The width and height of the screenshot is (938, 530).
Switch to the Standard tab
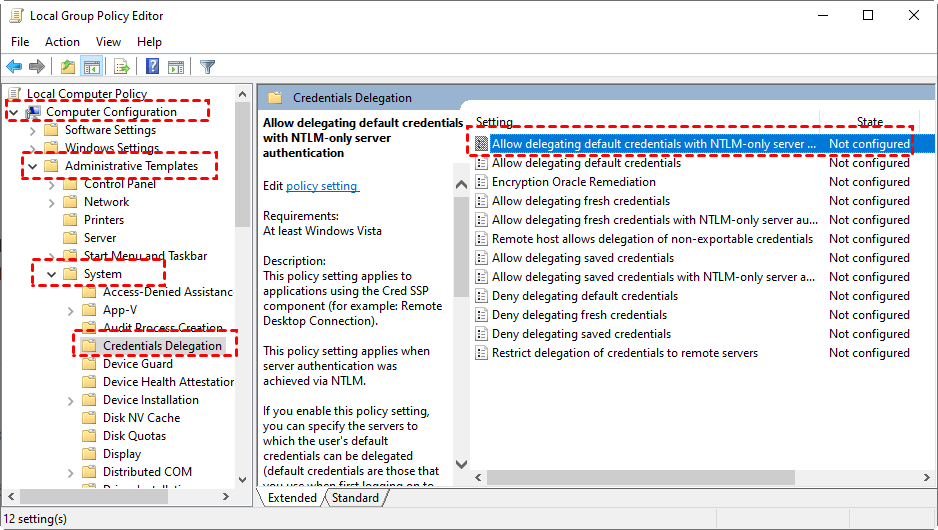355,498
